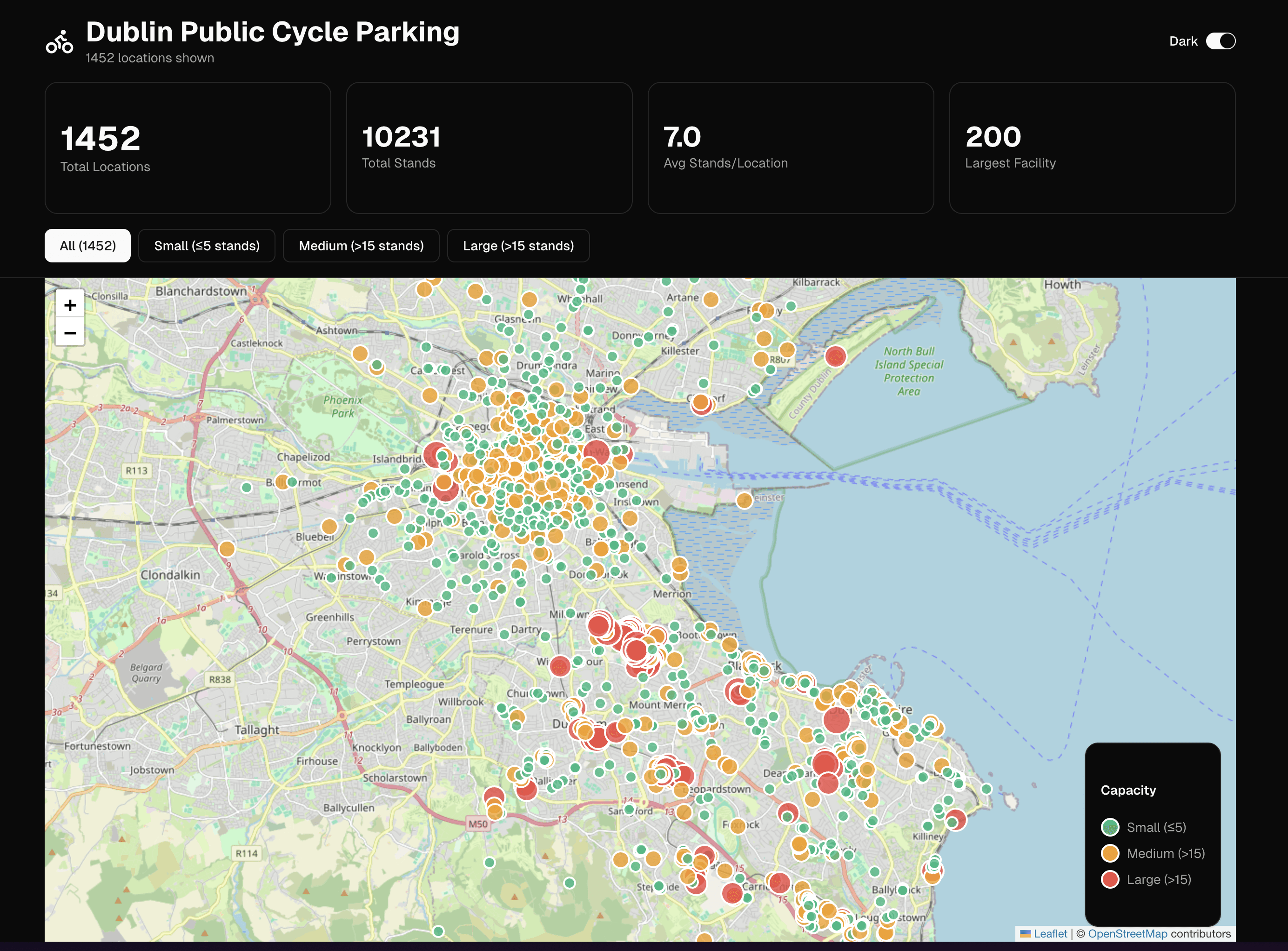Image resolution: width=1288 pixels, height=951 pixels.
Task: Zoom in the map with plus button
Action: coord(70,305)
